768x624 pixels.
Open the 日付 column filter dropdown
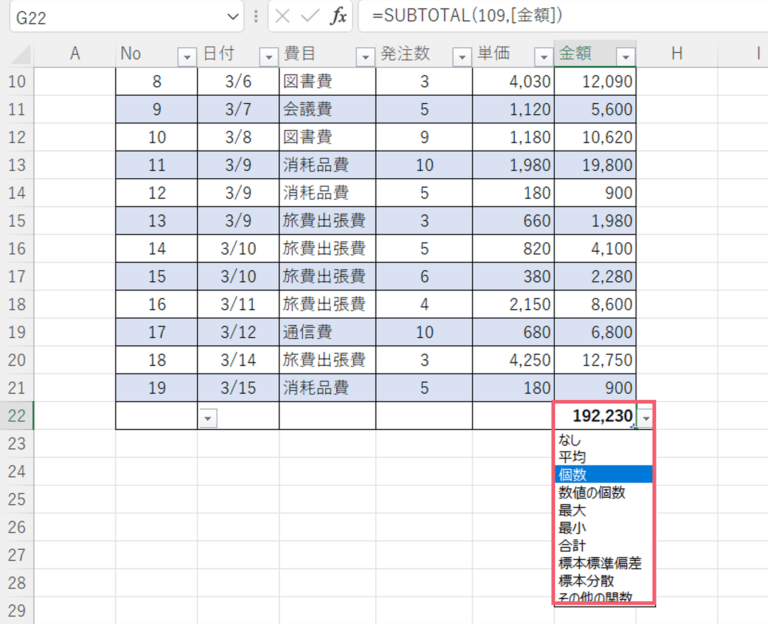[267, 56]
